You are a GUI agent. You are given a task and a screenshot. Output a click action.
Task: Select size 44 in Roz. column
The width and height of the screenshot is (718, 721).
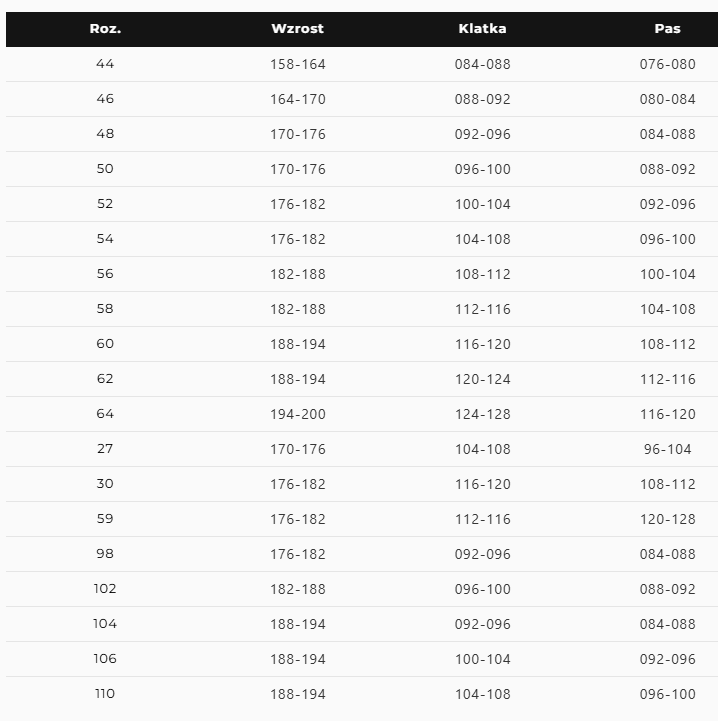(105, 64)
